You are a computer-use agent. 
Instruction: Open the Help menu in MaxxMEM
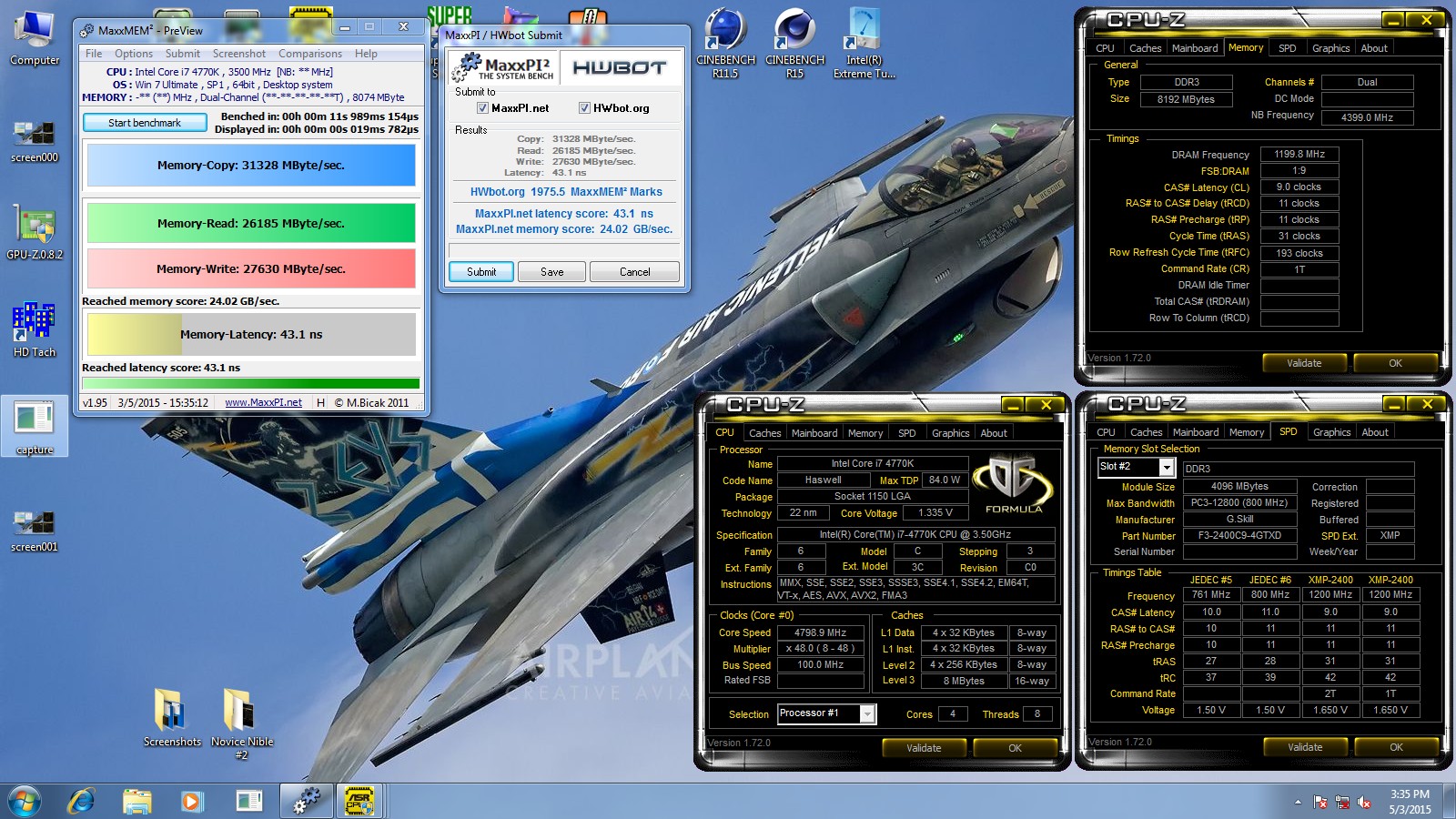coord(366,54)
